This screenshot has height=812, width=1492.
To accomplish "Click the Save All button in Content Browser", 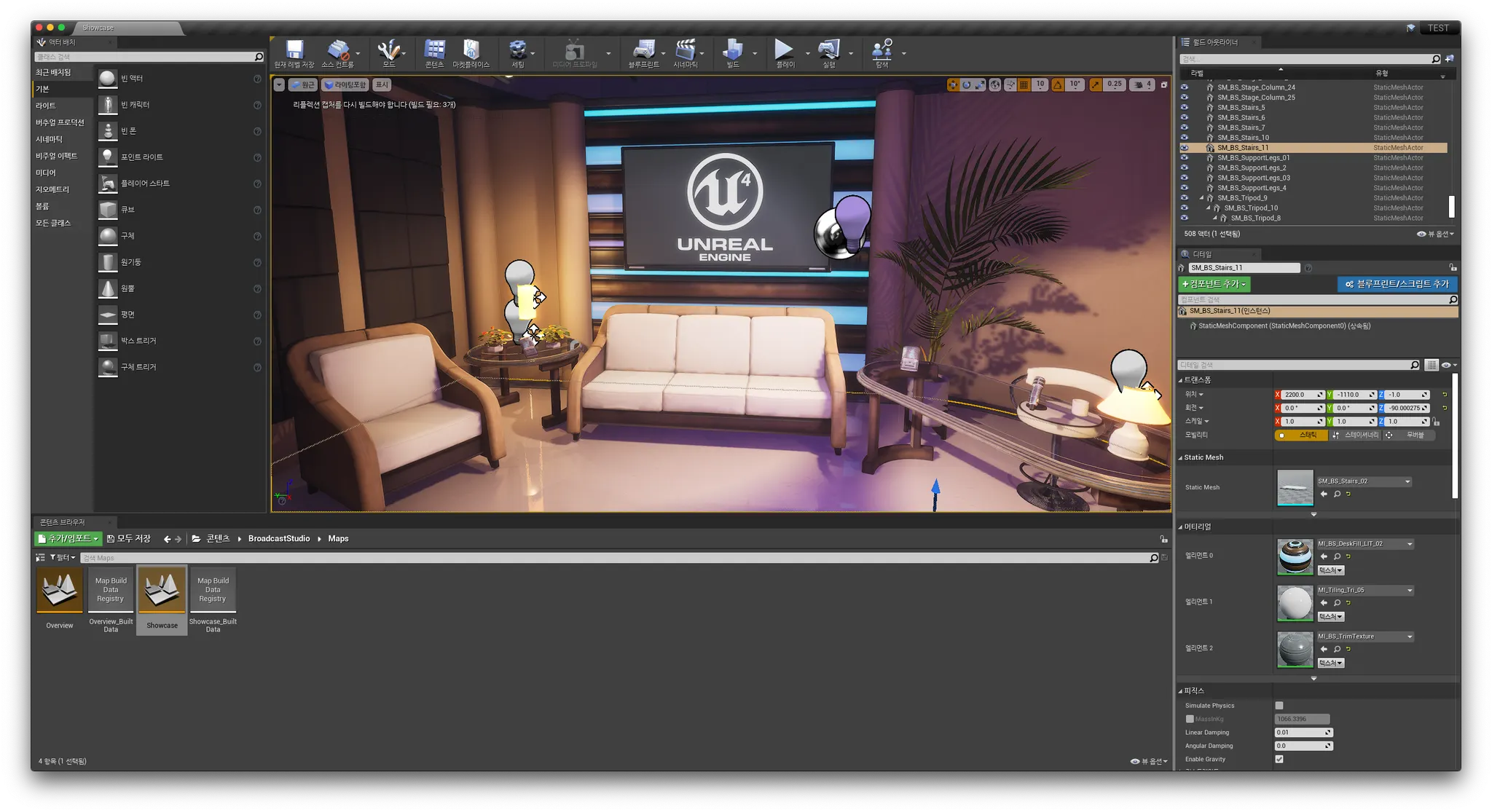I will 129,539.
